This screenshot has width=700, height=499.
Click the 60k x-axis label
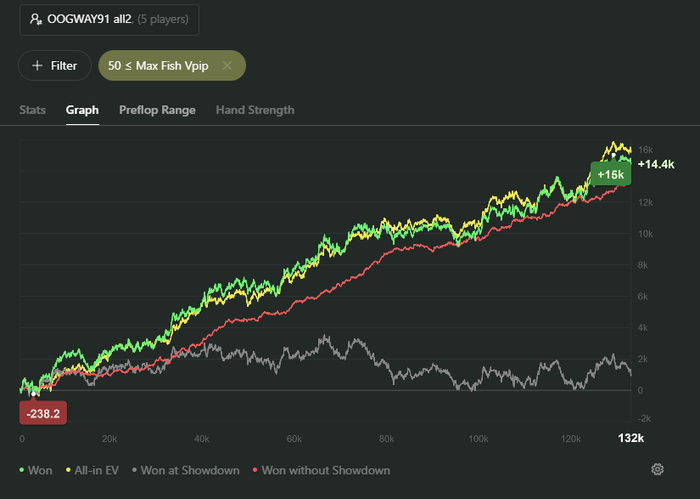point(295,439)
